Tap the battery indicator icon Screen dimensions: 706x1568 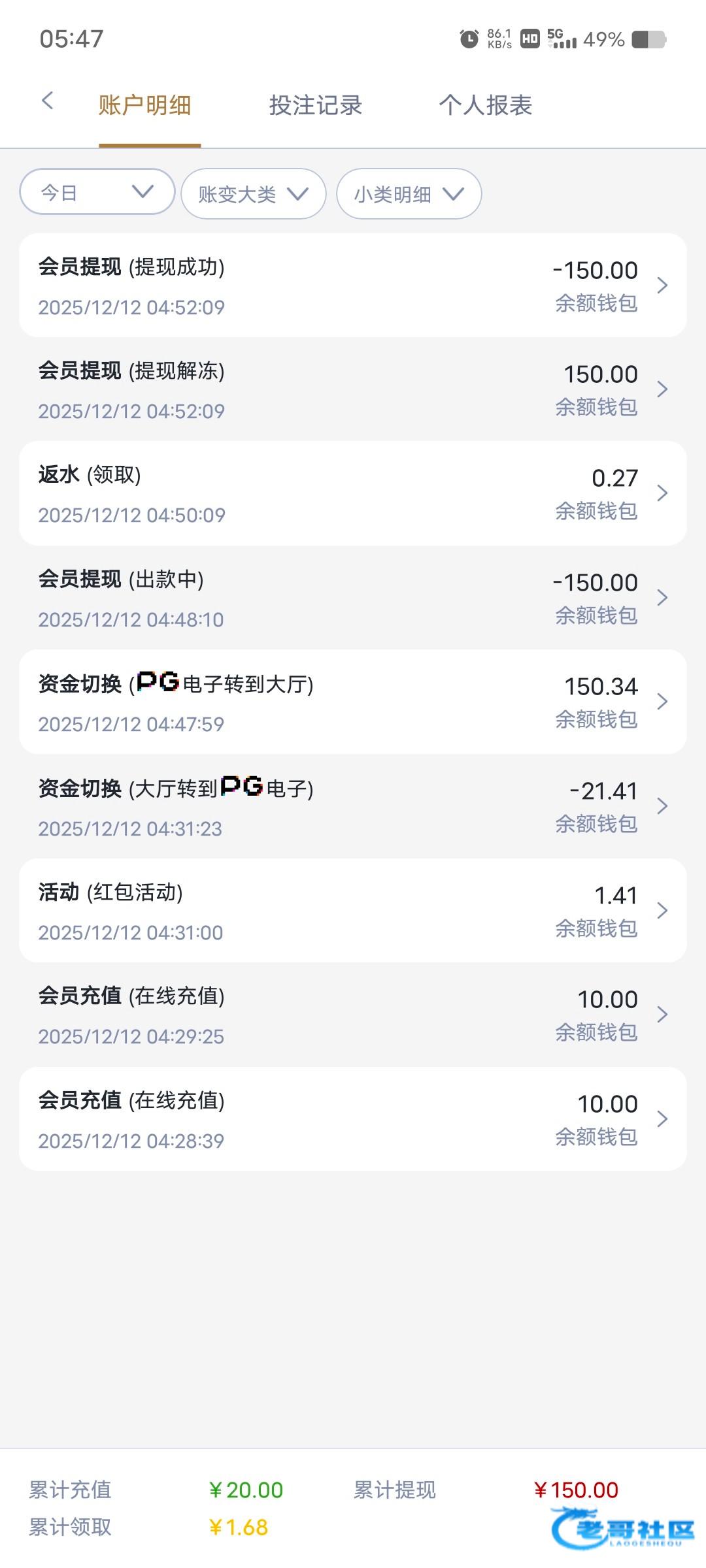point(648,39)
